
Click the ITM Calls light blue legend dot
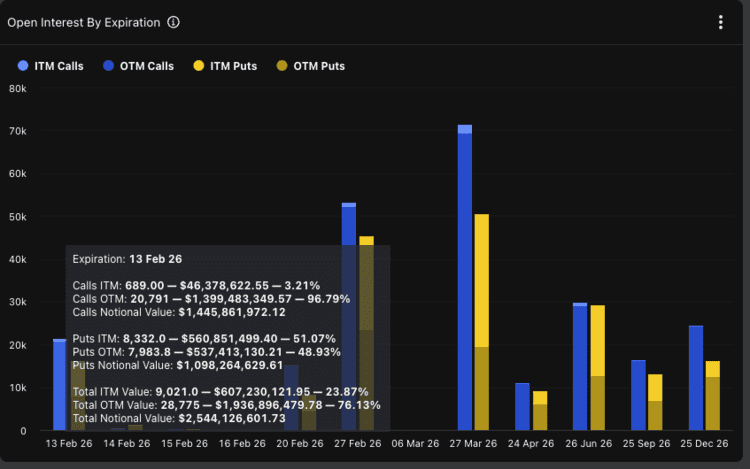(24, 67)
